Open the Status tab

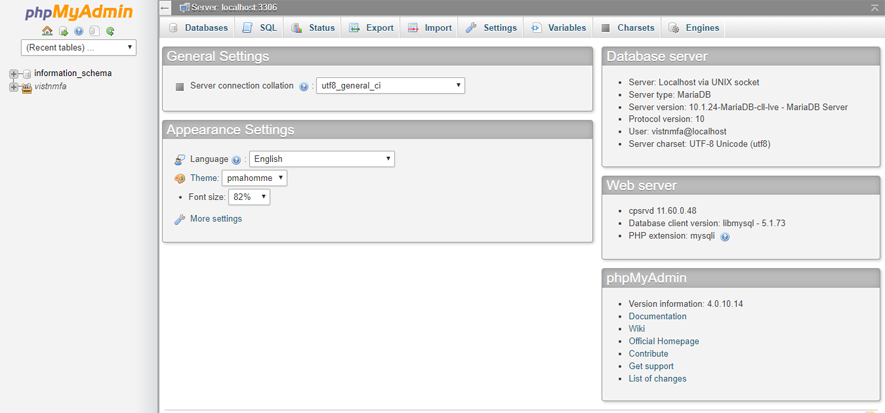[x=313, y=28]
